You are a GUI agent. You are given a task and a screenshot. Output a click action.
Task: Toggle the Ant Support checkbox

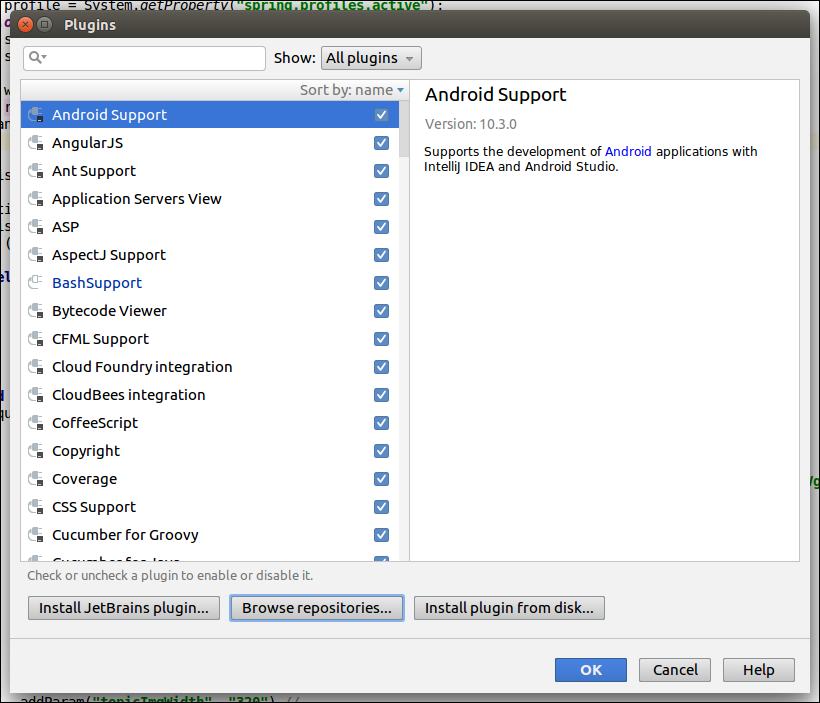coord(381,171)
